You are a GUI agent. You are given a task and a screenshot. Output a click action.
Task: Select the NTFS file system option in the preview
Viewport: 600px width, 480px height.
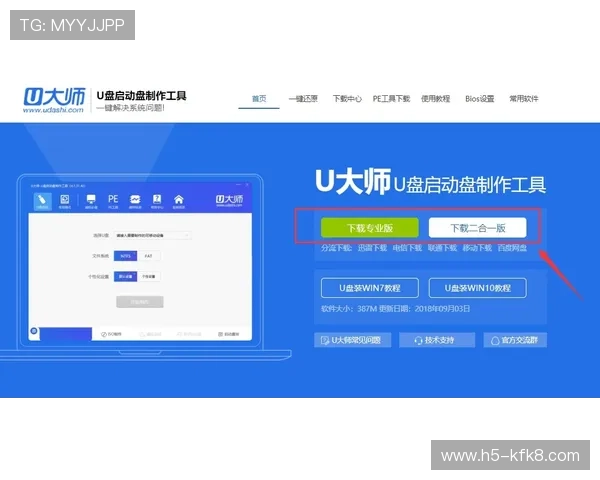click(126, 256)
